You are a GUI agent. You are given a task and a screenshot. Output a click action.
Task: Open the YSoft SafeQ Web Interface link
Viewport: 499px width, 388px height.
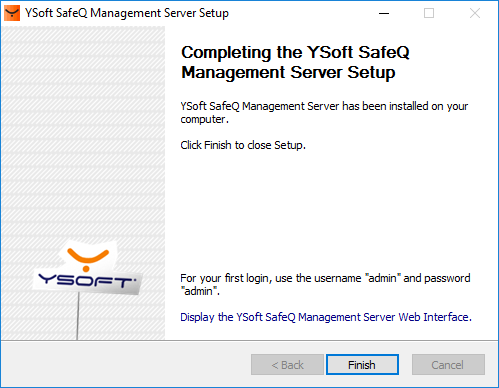[x=326, y=317]
